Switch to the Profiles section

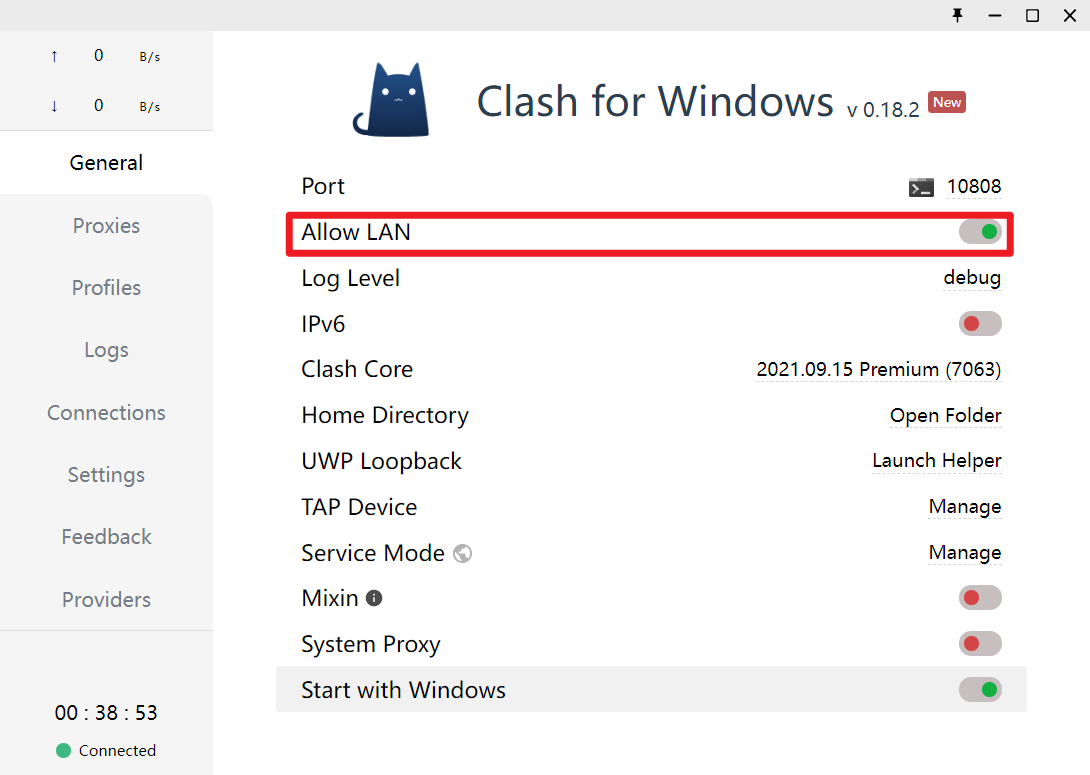pyautogui.click(x=106, y=288)
